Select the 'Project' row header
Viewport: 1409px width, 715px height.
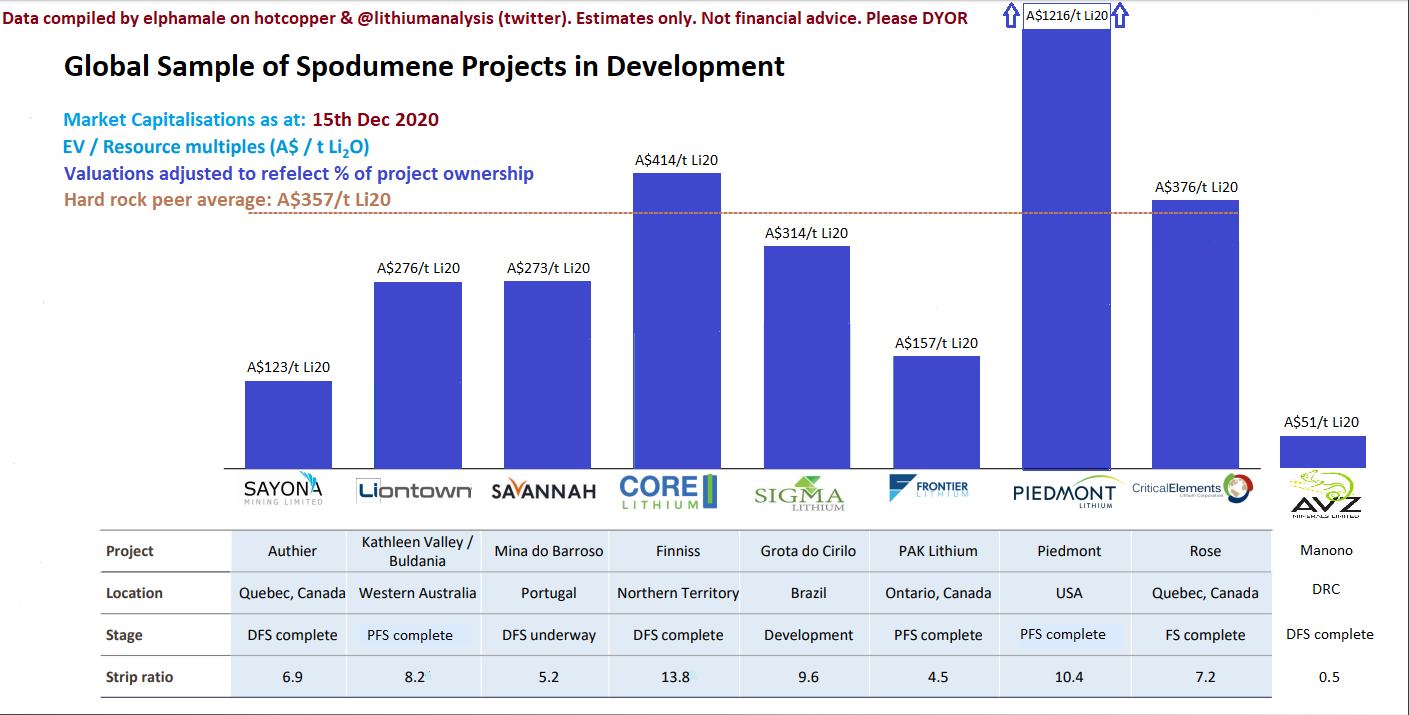point(130,551)
